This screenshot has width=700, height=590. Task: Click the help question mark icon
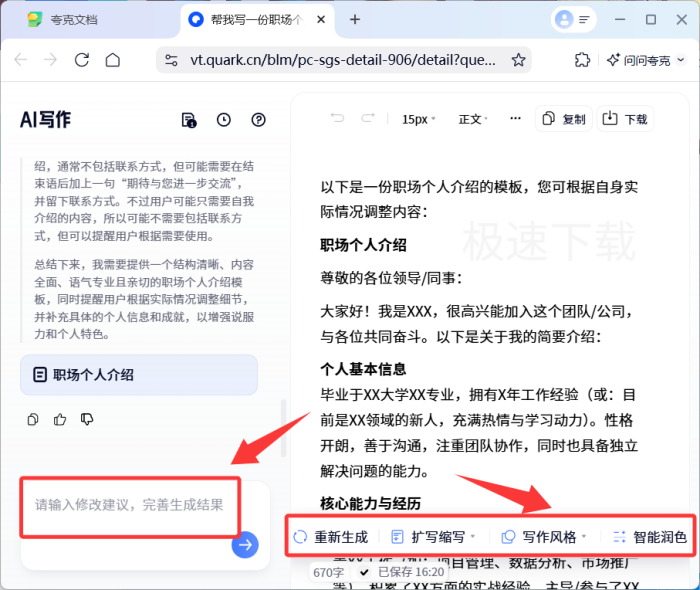(x=259, y=120)
